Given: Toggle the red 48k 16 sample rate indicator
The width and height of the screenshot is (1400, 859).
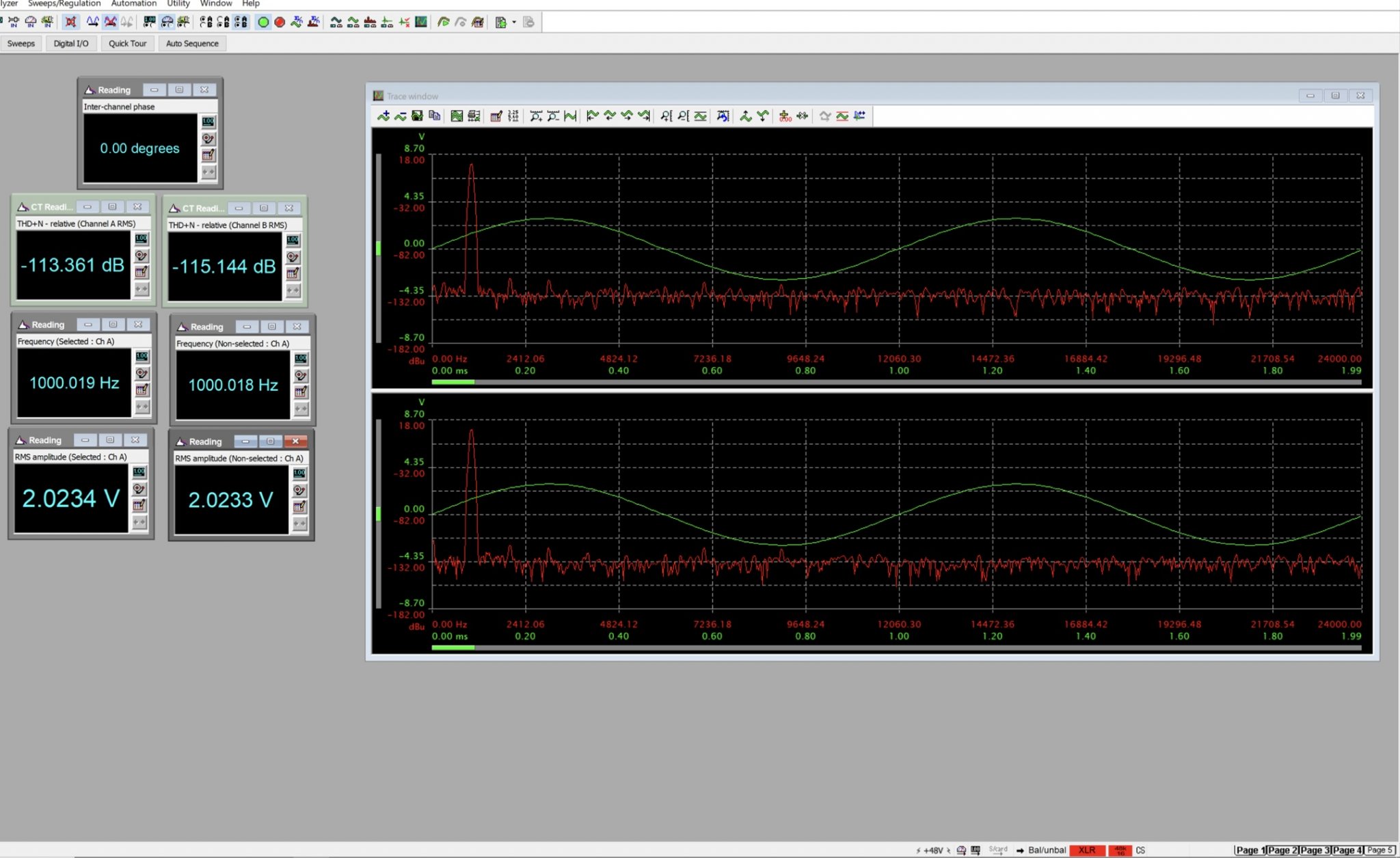Looking at the screenshot, I should (x=1120, y=850).
